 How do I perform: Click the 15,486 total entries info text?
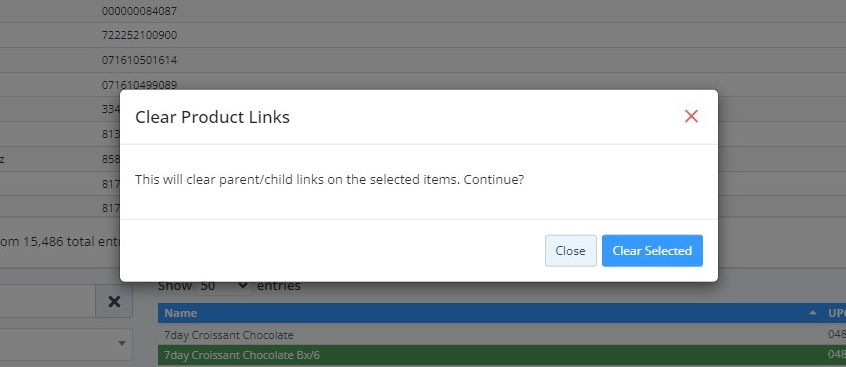[x=59, y=242]
